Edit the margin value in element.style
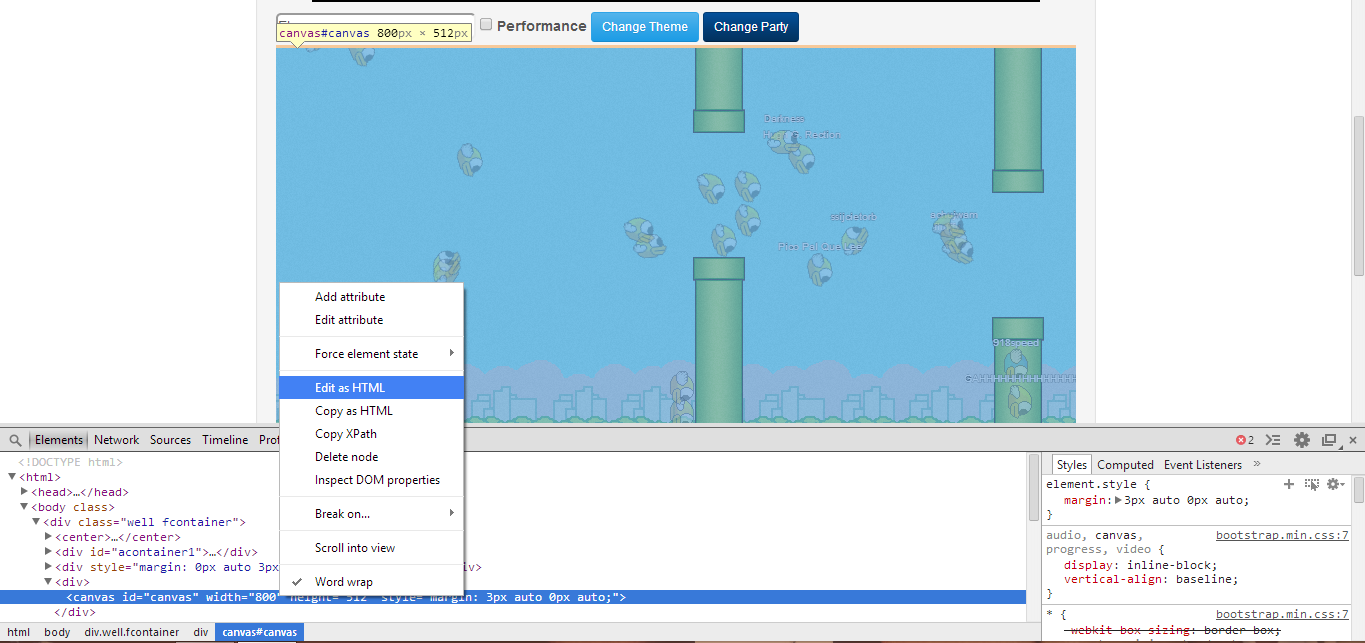The height and width of the screenshot is (643, 1365). [1187, 500]
